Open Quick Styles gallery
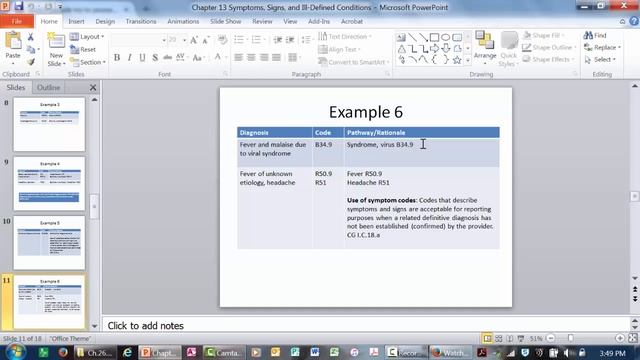The height and width of the screenshot is (360, 640). coord(509,49)
